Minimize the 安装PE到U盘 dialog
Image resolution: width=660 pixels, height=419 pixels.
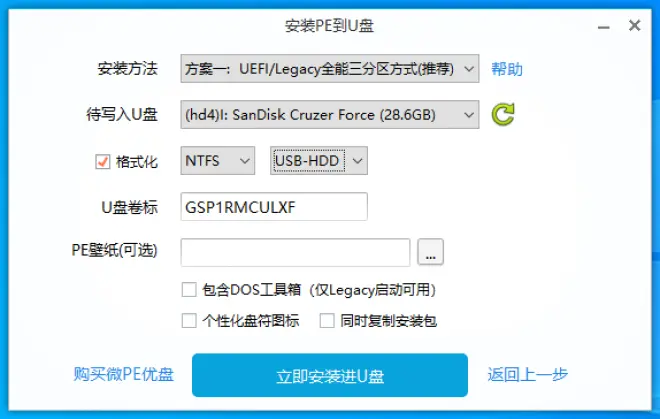click(604, 27)
